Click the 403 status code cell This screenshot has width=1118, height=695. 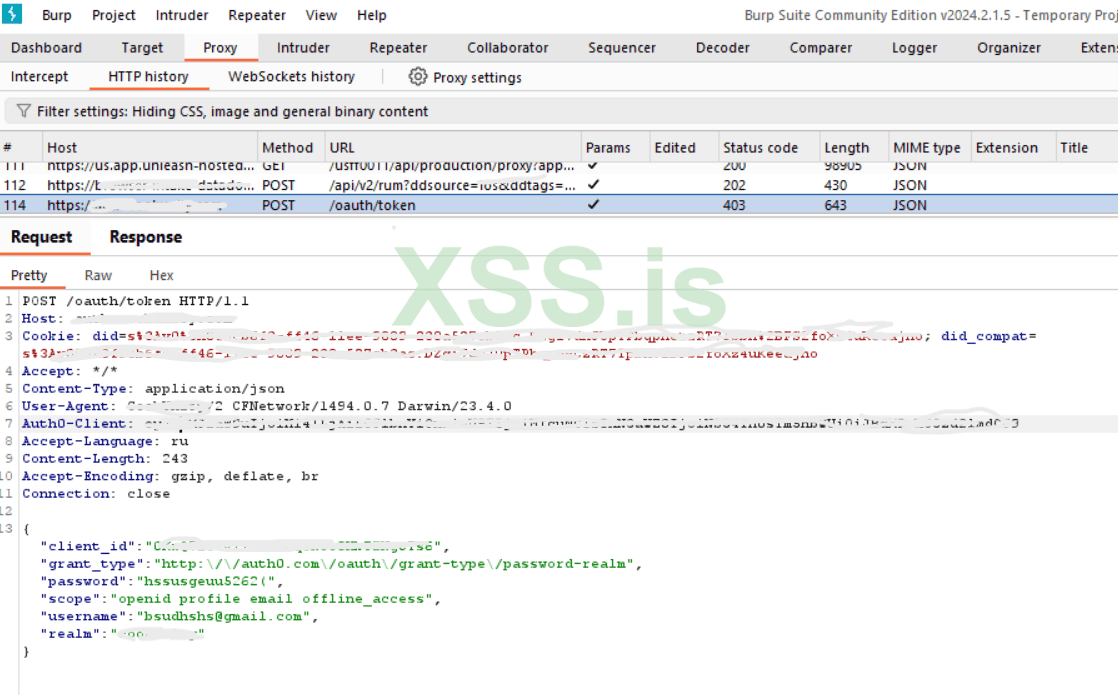click(x=734, y=205)
